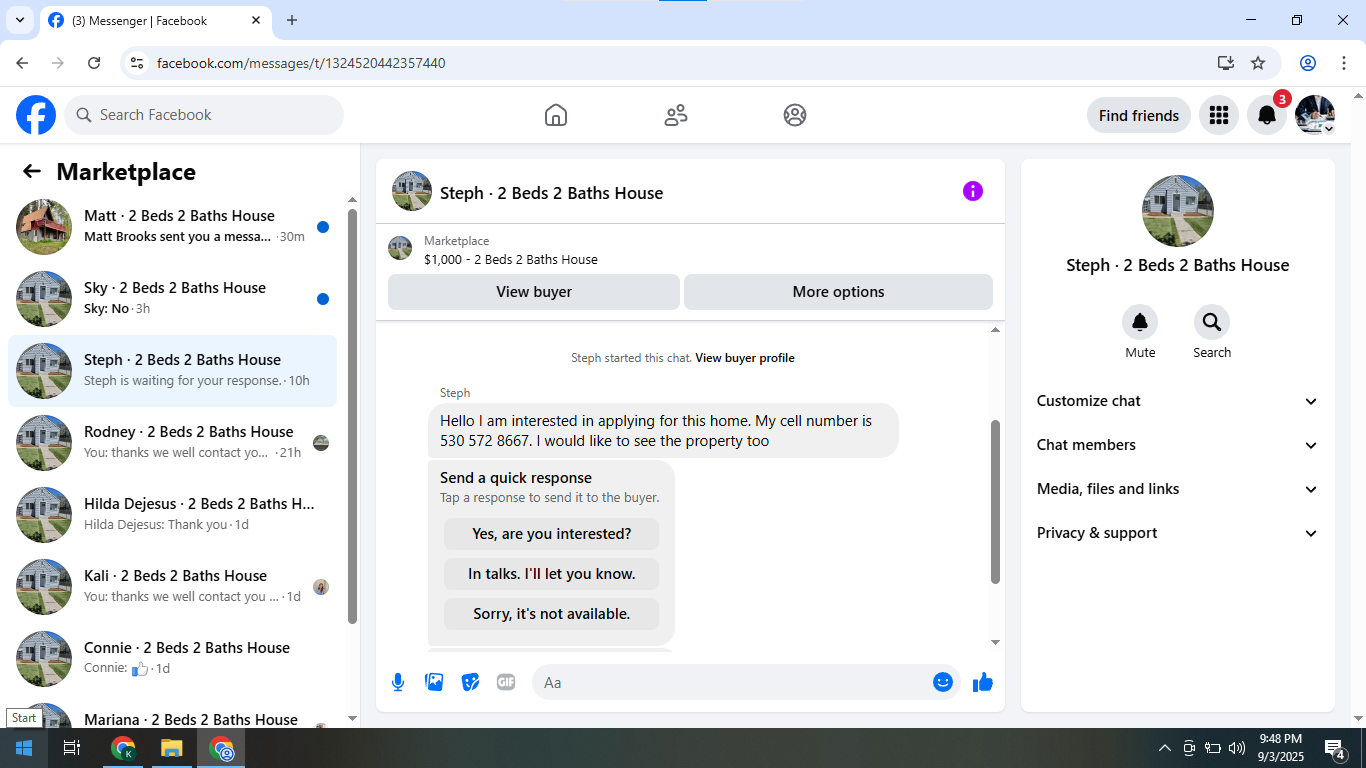Send a thumbs-up like
Screen dimensions: 1366x768
pyautogui.click(x=983, y=682)
